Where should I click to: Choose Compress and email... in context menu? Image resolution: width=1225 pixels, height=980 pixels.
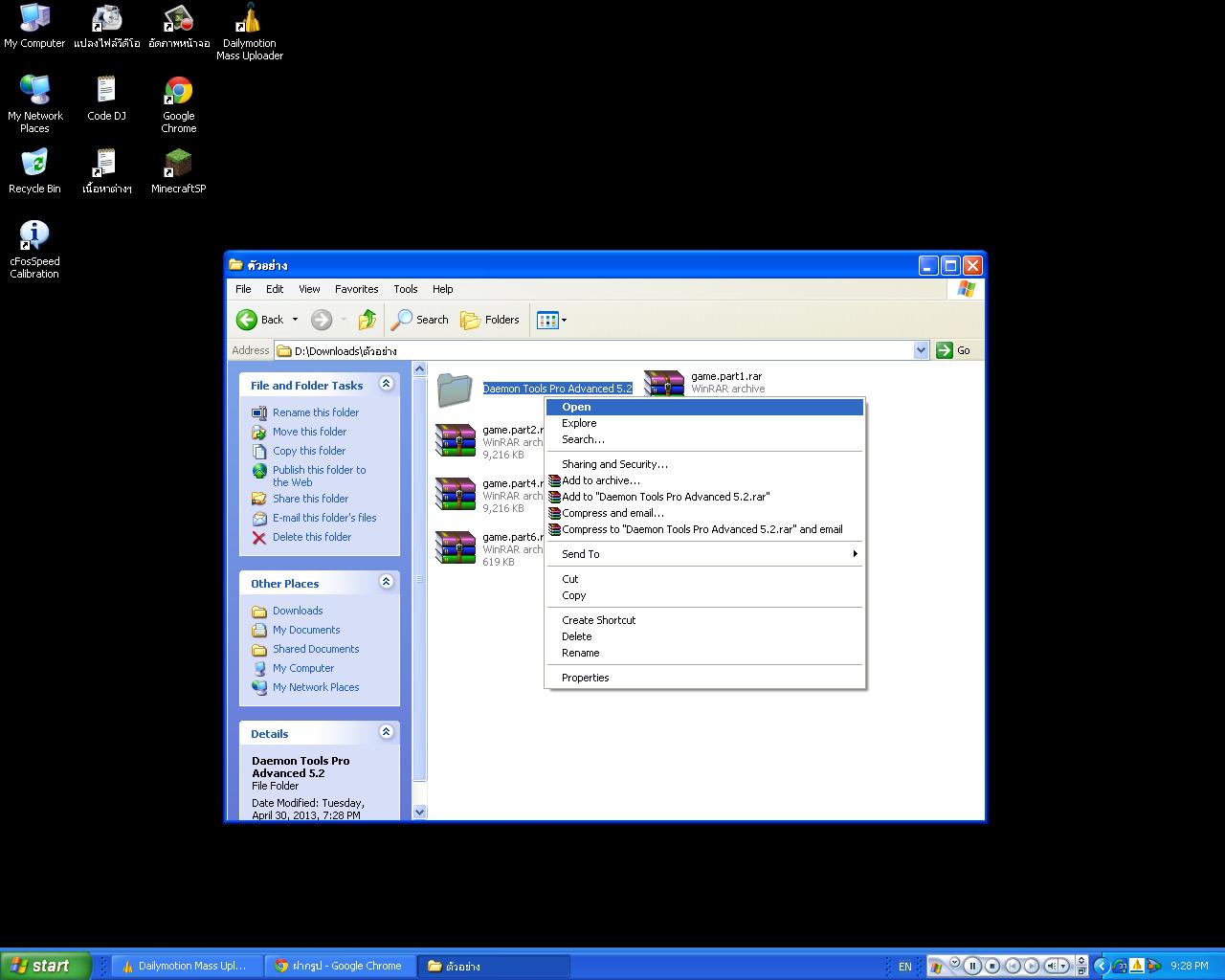pos(705,513)
